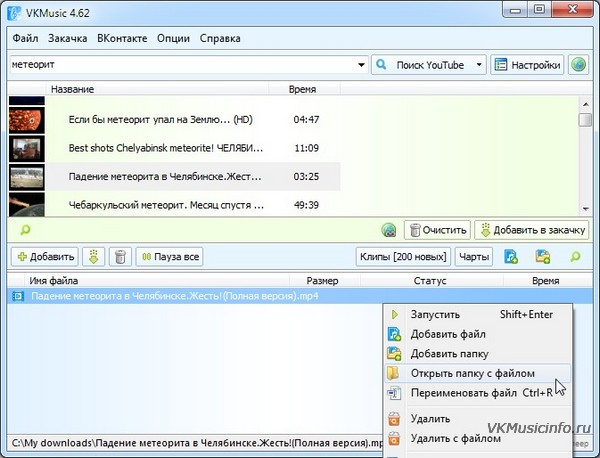Choose Запустить from context menu

click(478, 315)
